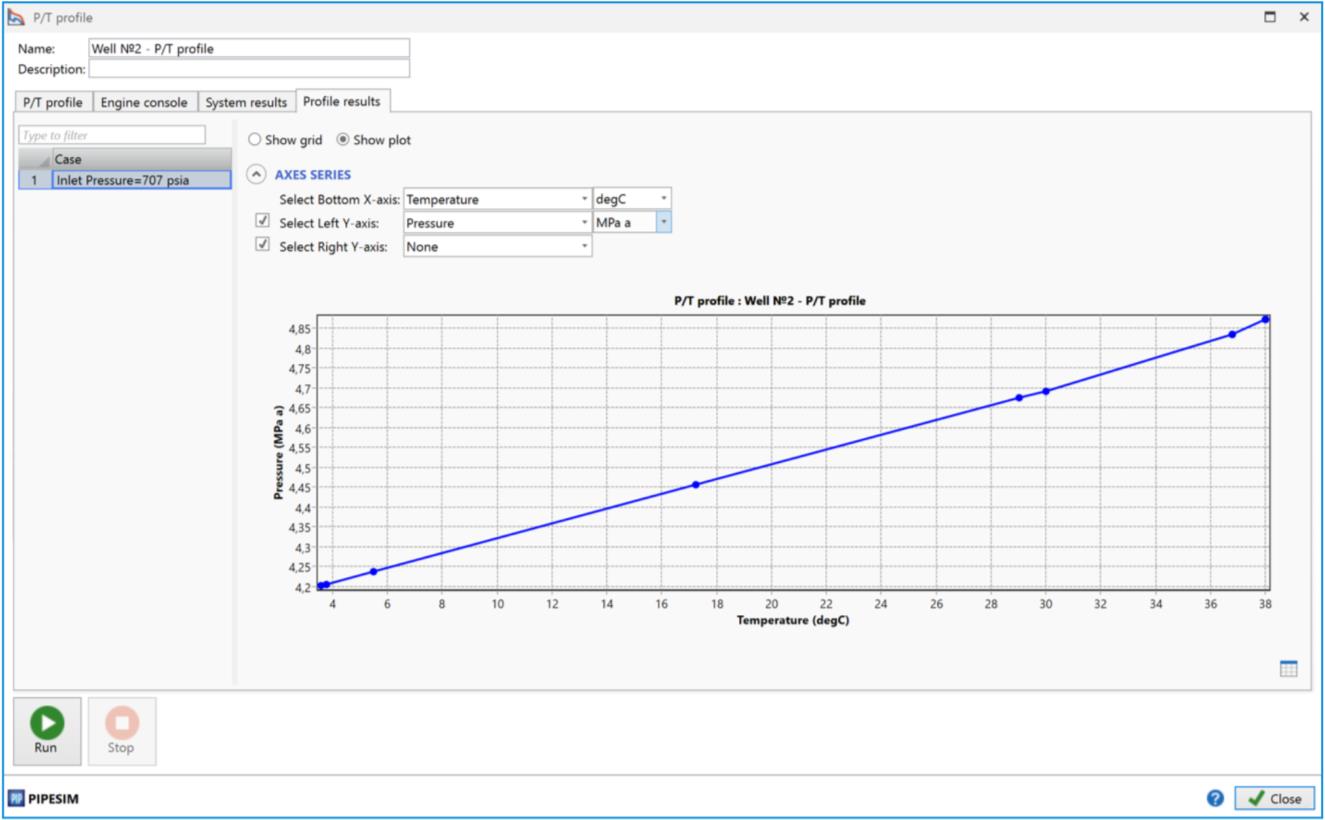Switch to the System results tab
Screen dimensions: 1325x820
(x=246, y=102)
